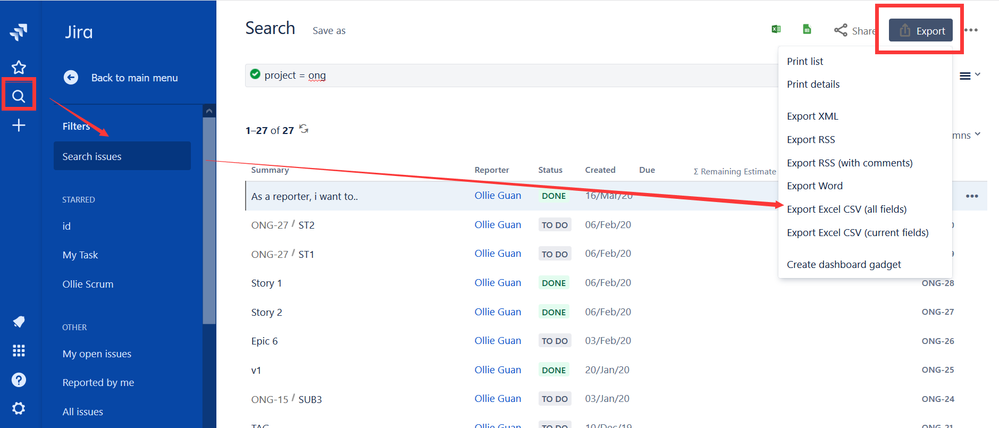
Task: Open notifications rocket icon in sidebar
Action: point(18,322)
